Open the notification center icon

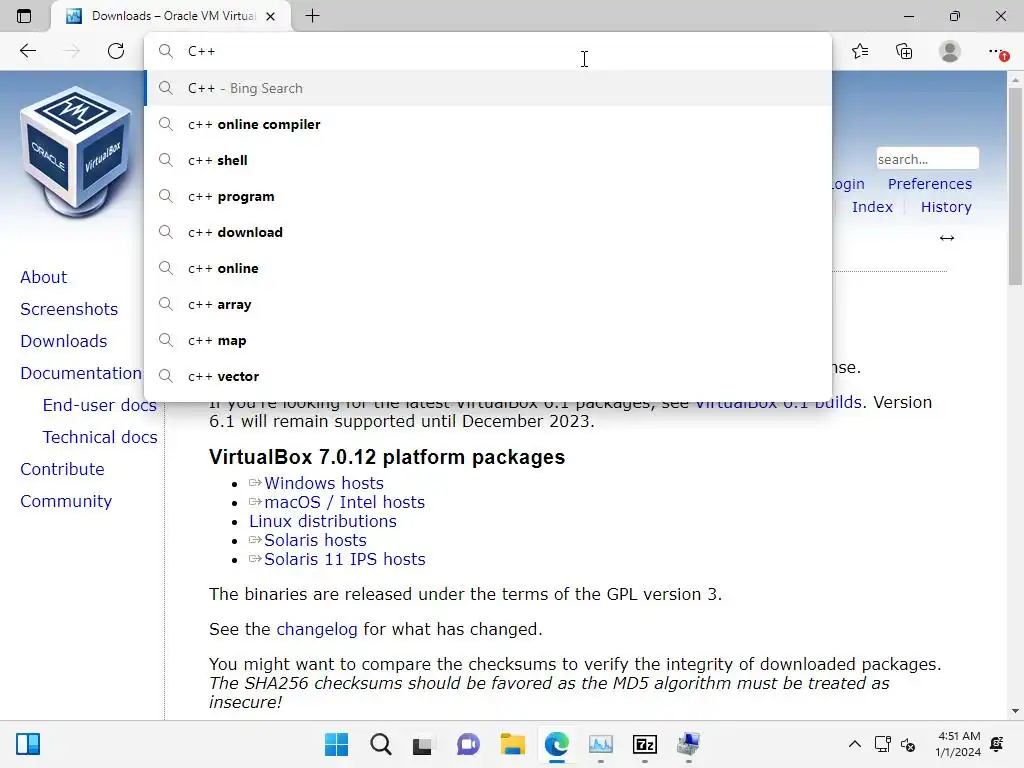pos(997,744)
